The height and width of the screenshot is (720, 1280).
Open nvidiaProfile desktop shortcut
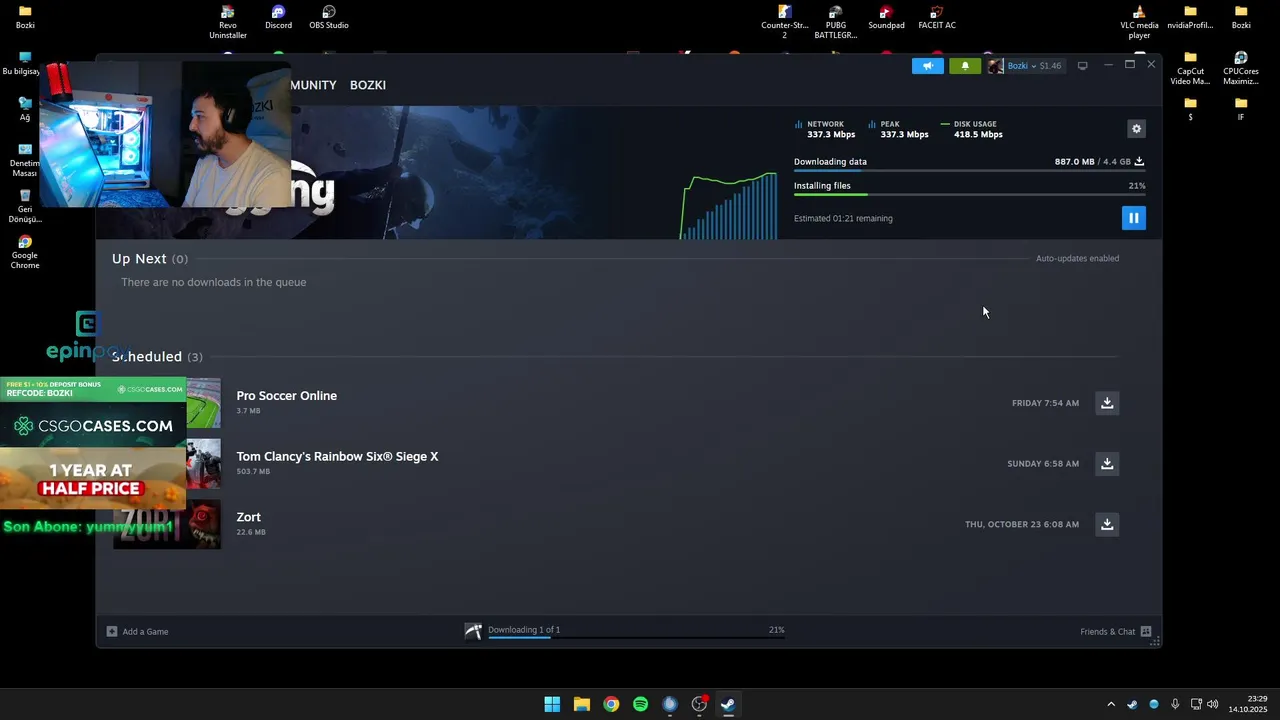[x=1190, y=18]
